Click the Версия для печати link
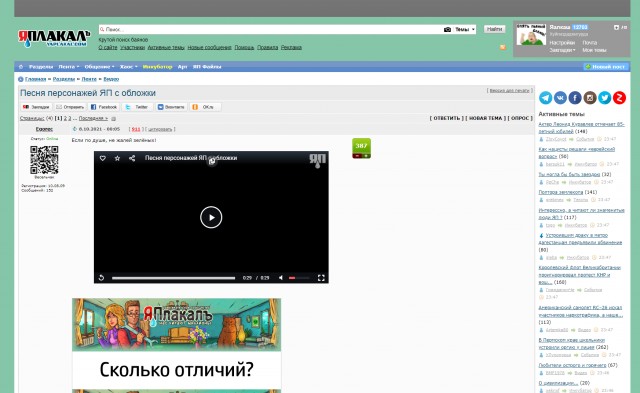This screenshot has height=393, width=640. pyautogui.click(x=509, y=90)
